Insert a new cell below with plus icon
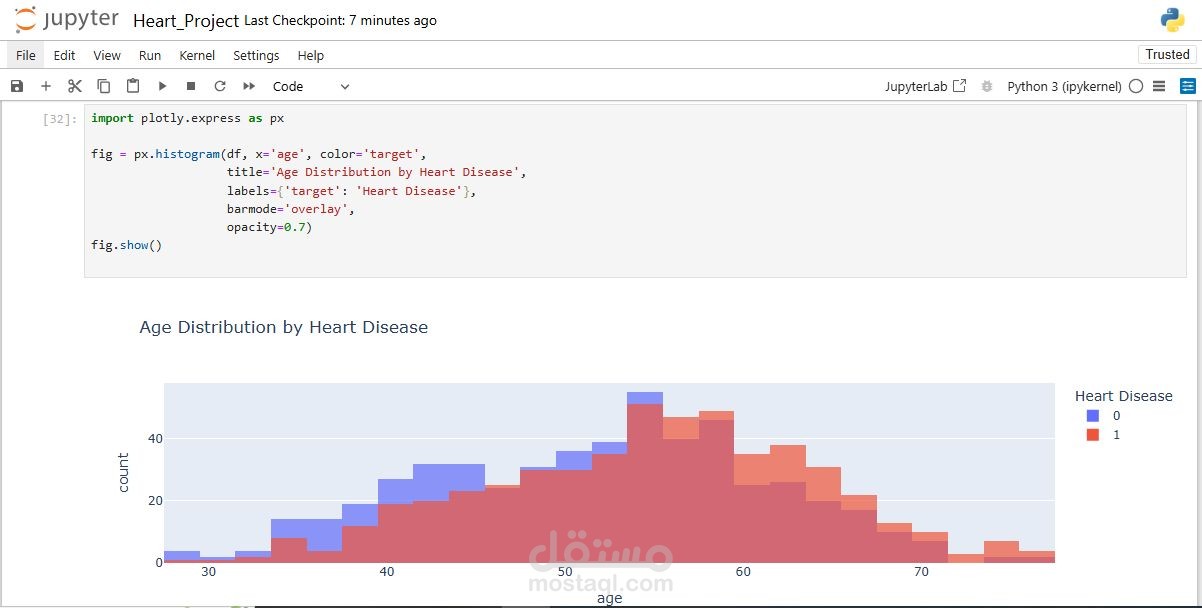The width and height of the screenshot is (1202, 608). click(46, 86)
